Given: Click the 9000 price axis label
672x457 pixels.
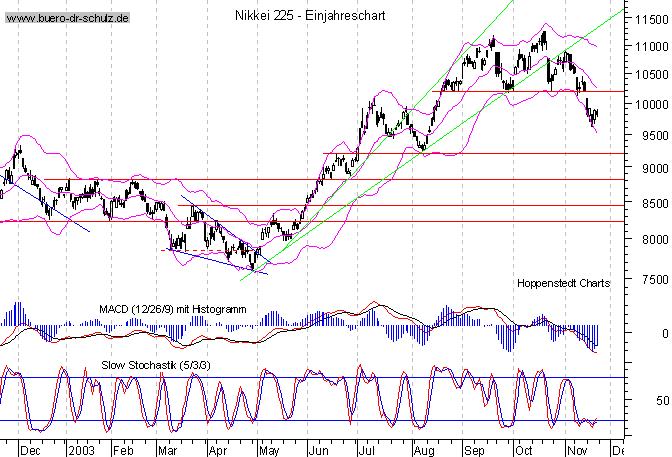Looking at the screenshot, I should pos(648,168).
